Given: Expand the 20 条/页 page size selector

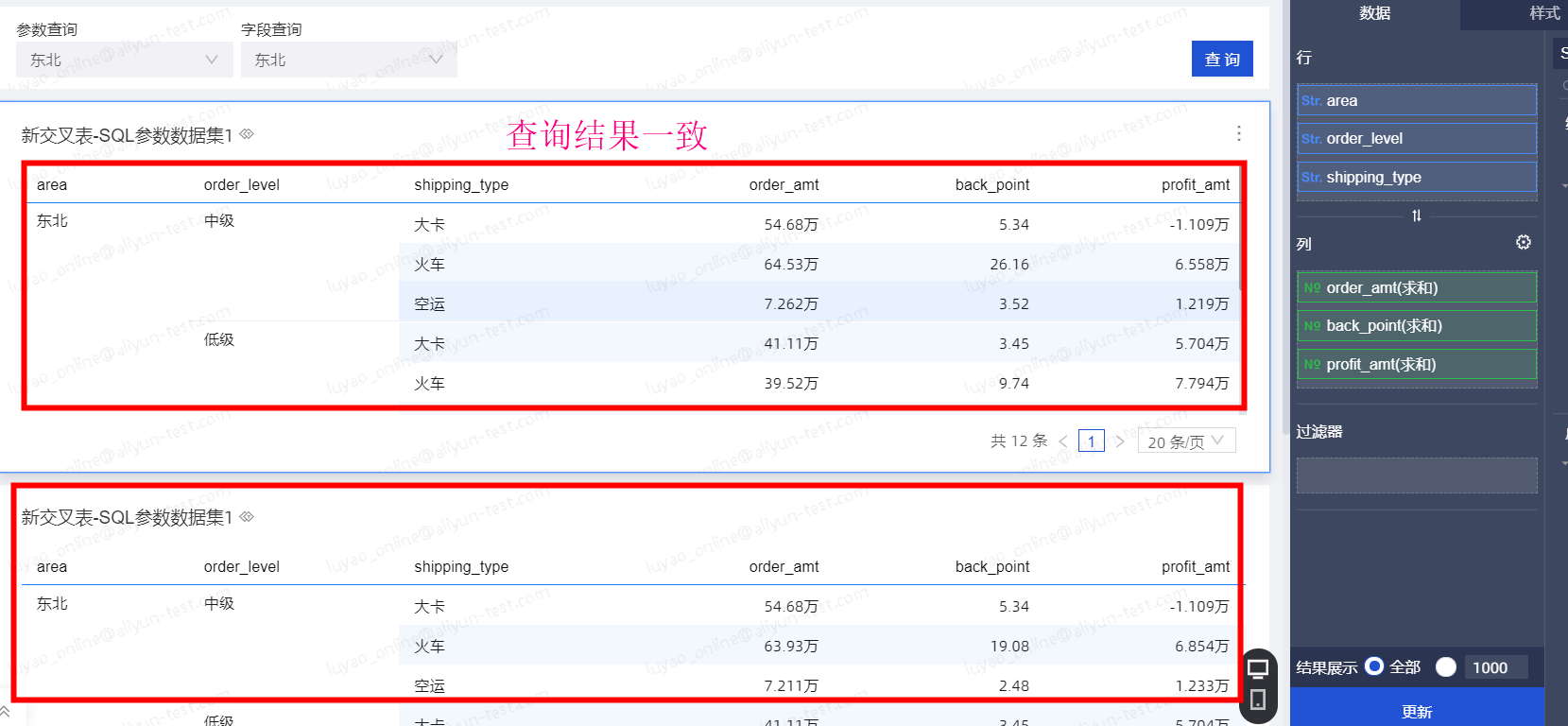Looking at the screenshot, I should point(1185,441).
